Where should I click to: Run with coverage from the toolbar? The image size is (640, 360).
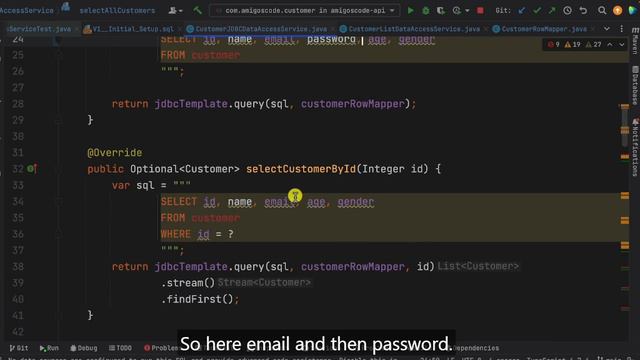(x=441, y=11)
